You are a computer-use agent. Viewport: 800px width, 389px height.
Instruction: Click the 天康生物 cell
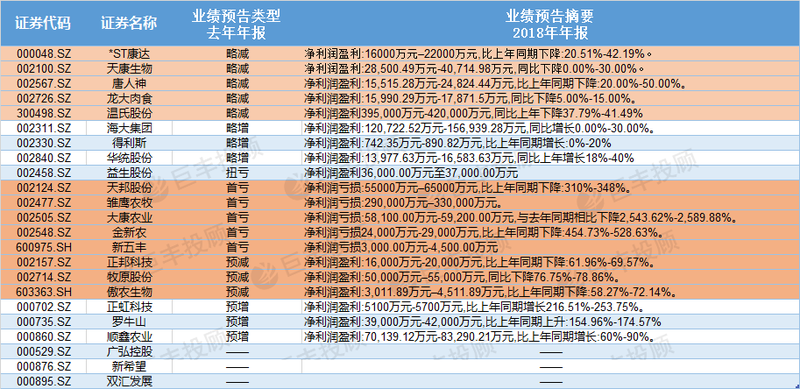(x=129, y=68)
